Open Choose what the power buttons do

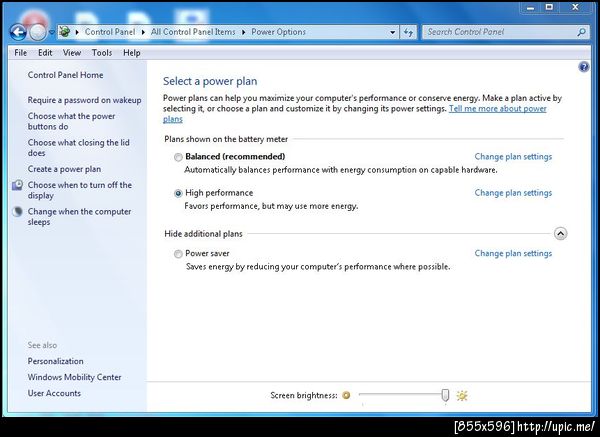pos(71,121)
